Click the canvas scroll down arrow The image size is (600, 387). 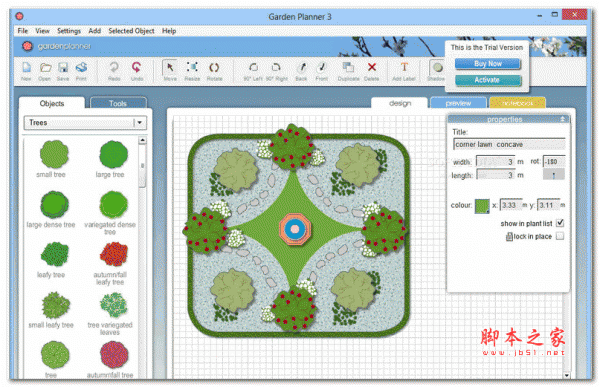coord(567,376)
